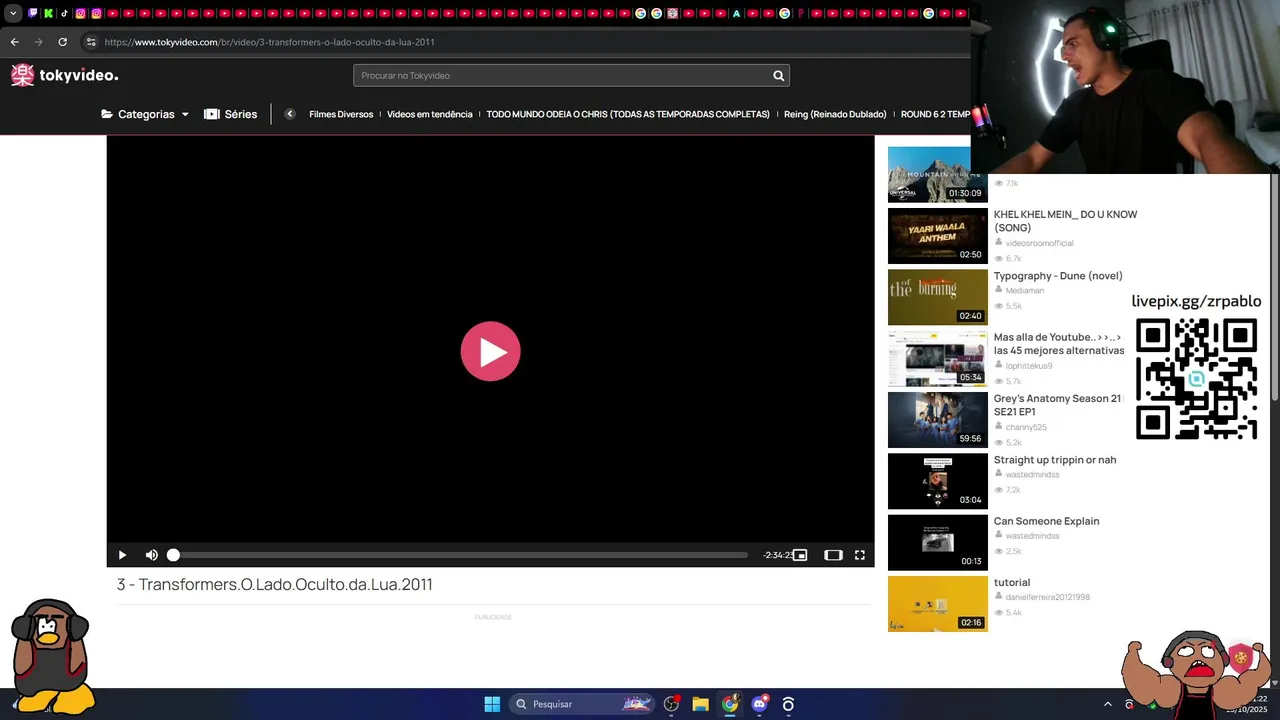The height and width of the screenshot is (720, 1280).
Task: Open Videos em tendência
Action: pos(429,114)
